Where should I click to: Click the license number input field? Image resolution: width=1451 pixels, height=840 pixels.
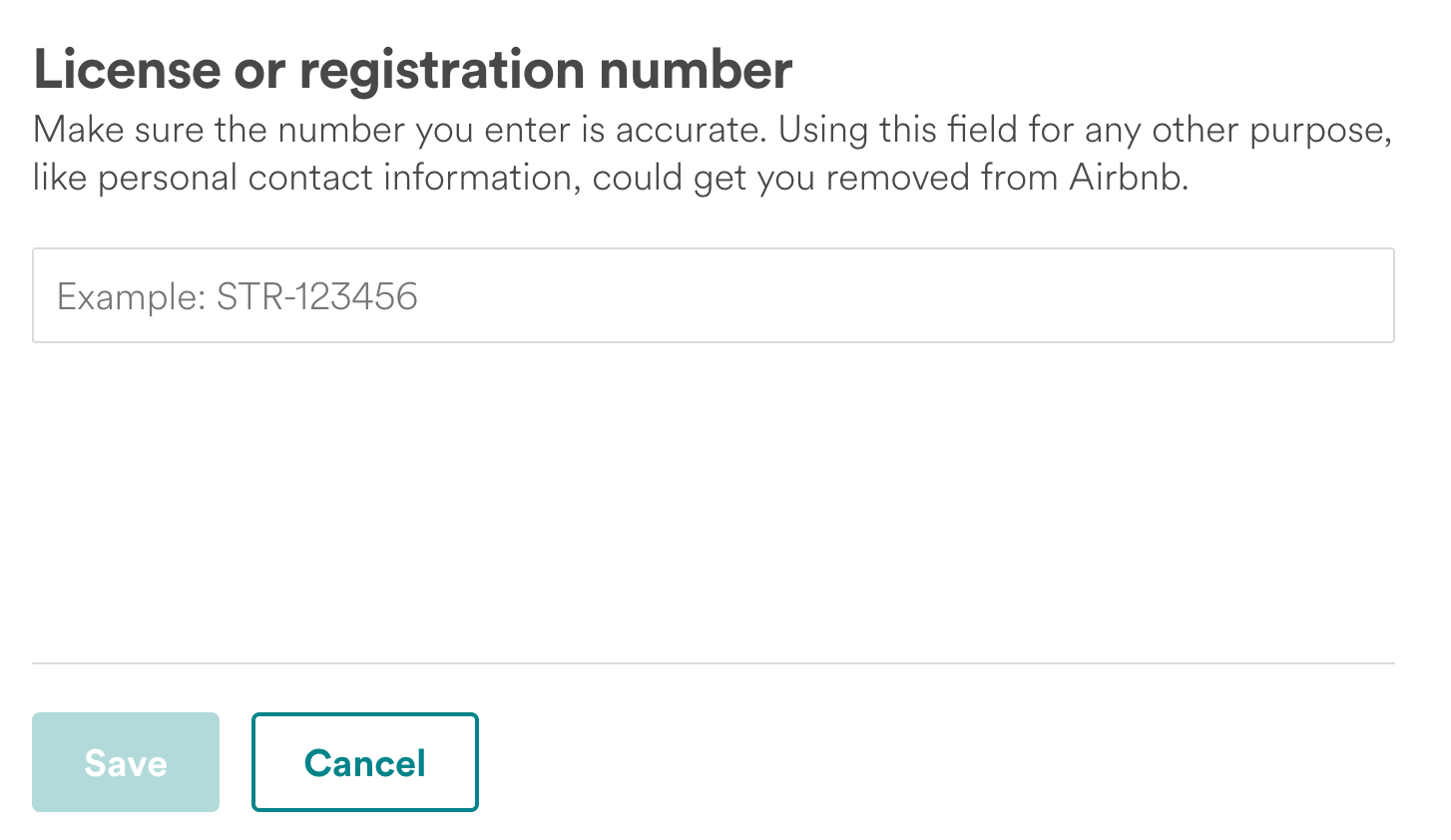click(x=713, y=295)
